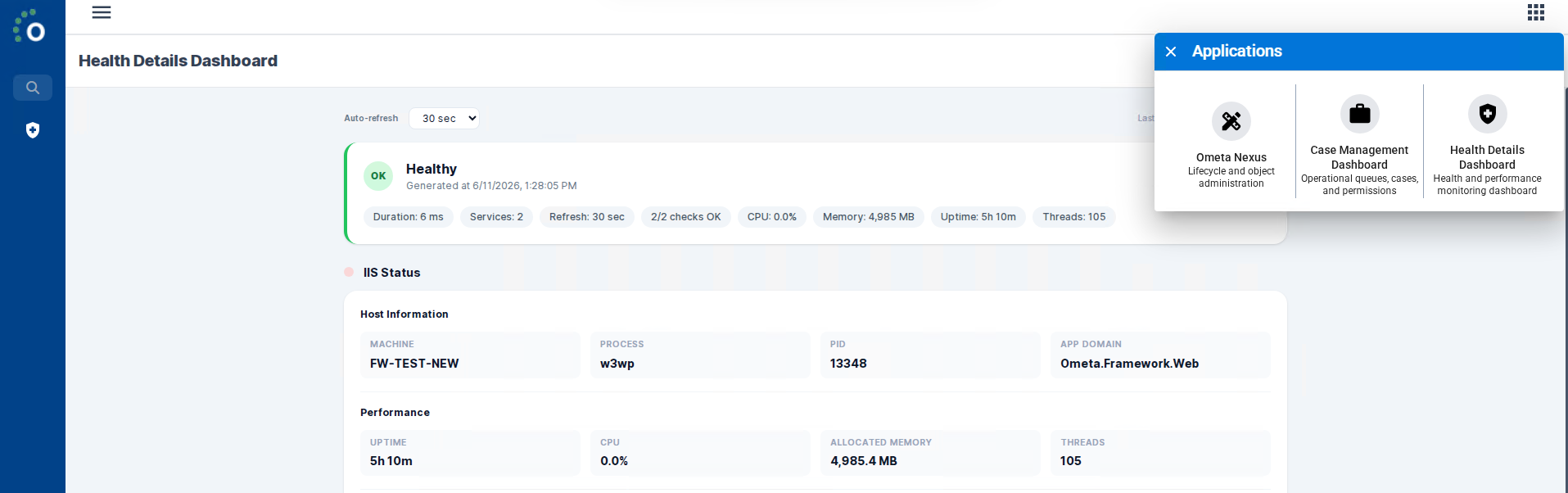1568x493 pixels.
Task: Click the Health Details Dashboard page title
Action: click(x=178, y=61)
